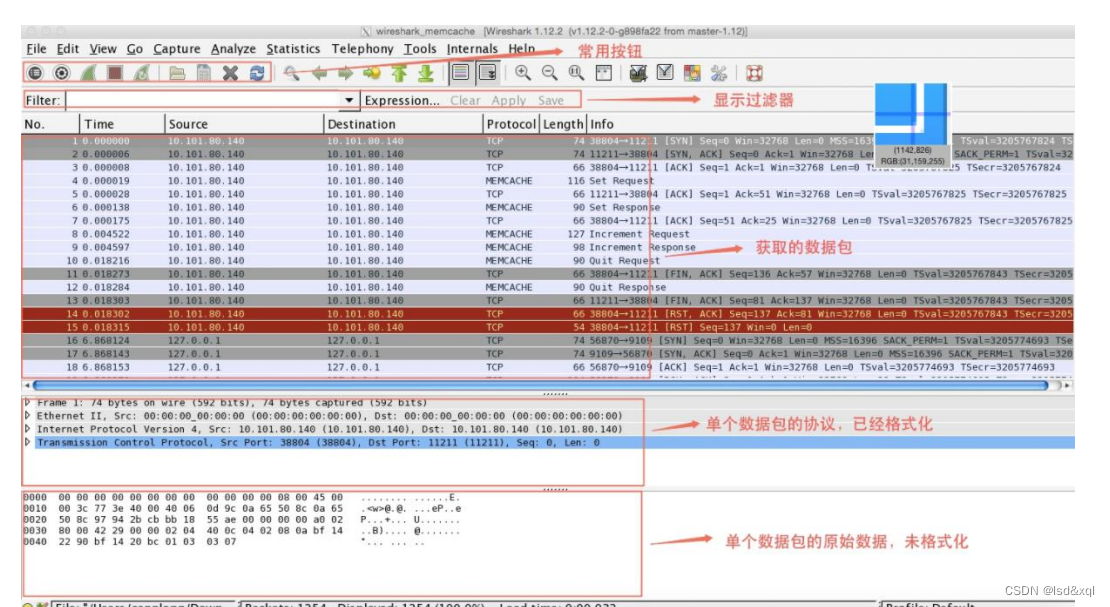Screen dimensions: 1110x607
Task: Find a packet with magnifier icon
Action: click(x=291, y=73)
